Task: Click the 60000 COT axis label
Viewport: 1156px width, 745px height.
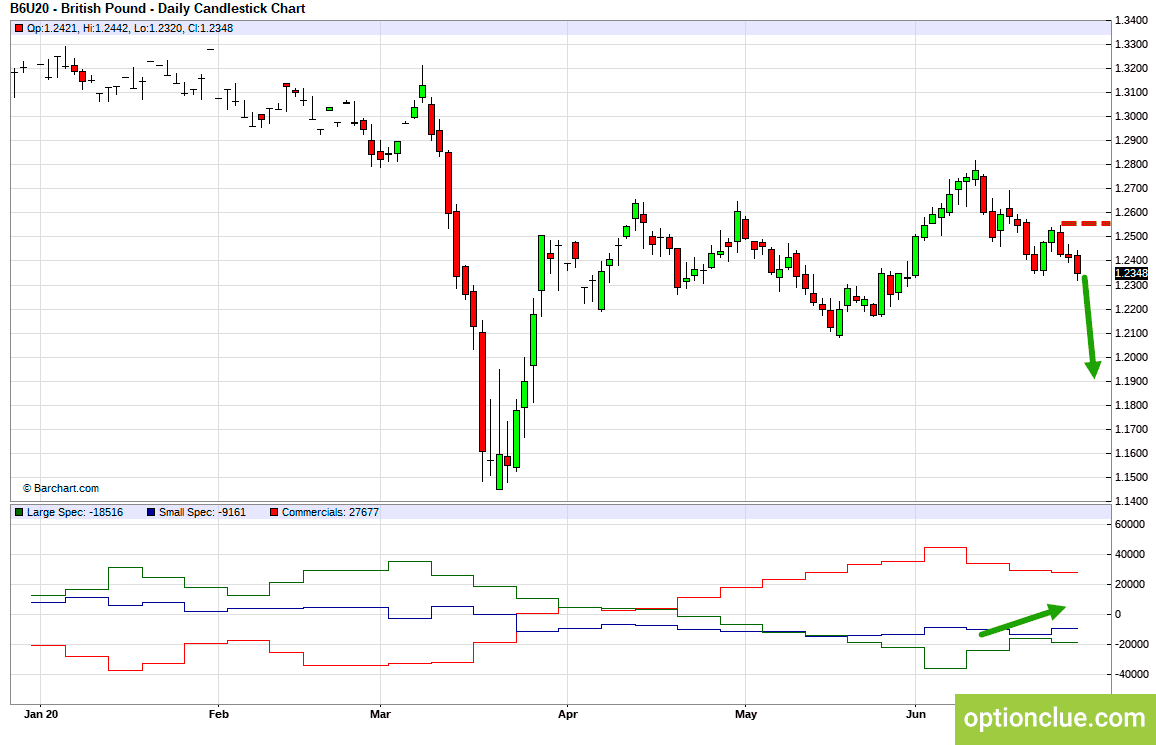Action: 1129,525
